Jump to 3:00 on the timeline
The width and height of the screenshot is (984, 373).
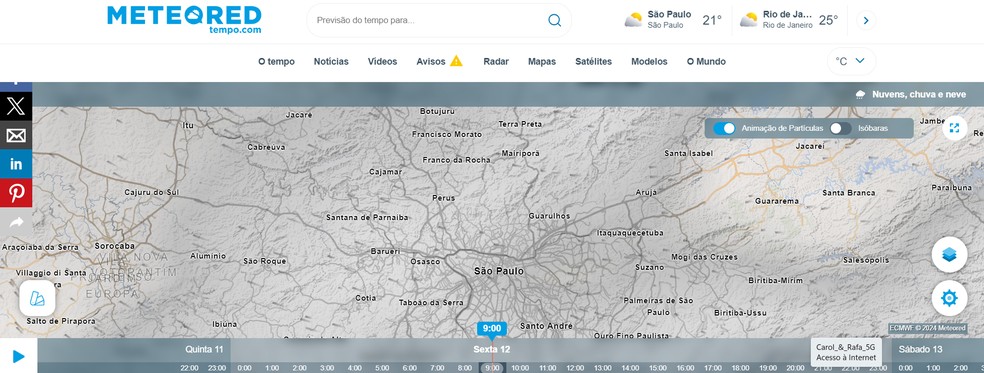(x=327, y=368)
